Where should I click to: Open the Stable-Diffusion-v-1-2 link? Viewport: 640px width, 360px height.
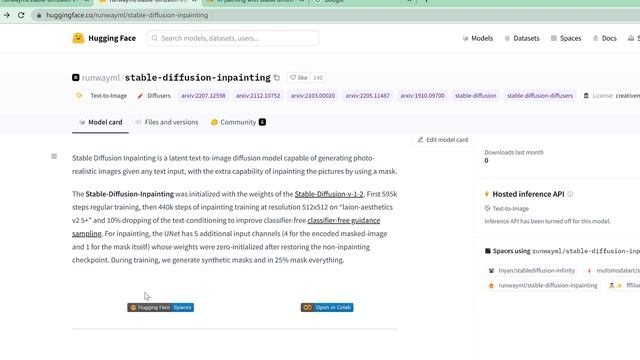[x=329, y=194]
